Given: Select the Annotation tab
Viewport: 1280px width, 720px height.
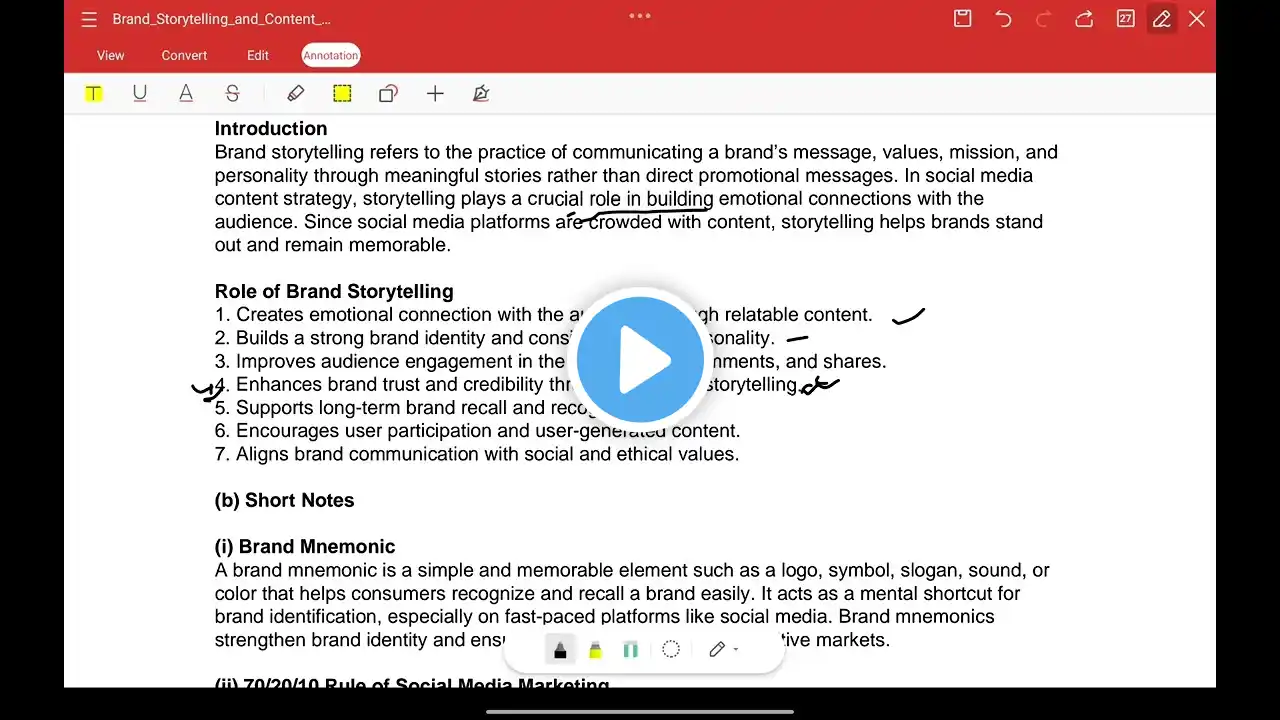Looking at the screenshot, I should (x=330, y=56).
